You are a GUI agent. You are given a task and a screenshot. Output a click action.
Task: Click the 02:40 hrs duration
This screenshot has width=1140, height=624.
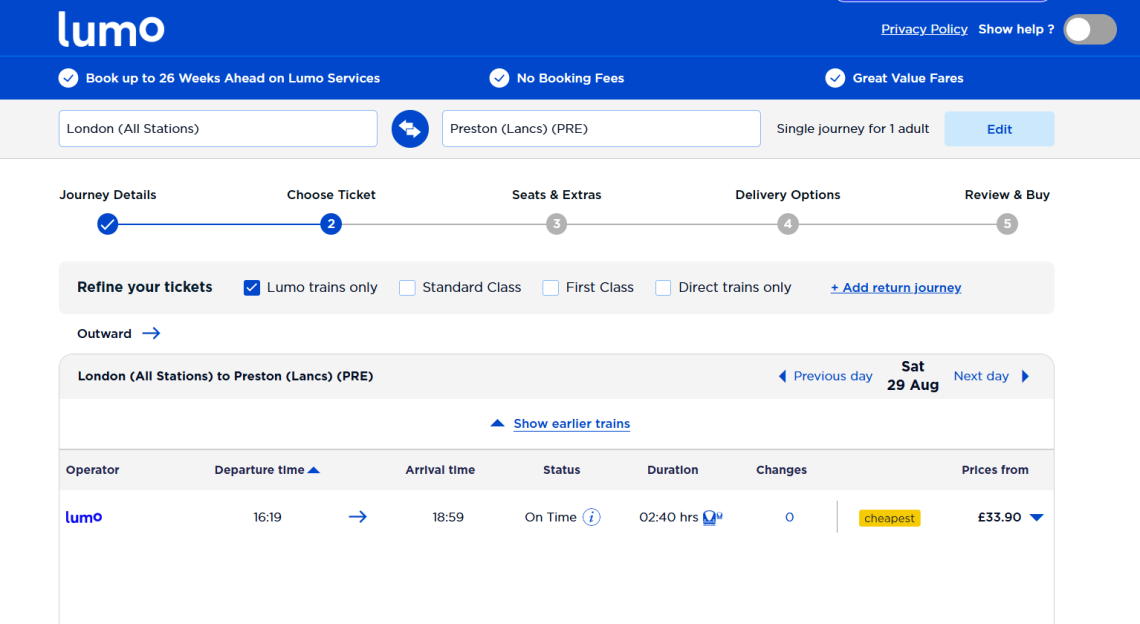[x=668, y=517]
